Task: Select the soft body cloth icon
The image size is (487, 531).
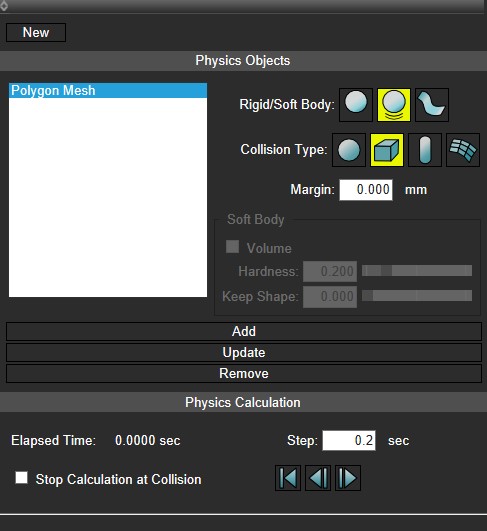Action: pyautogui.click(x=432, y=105)
